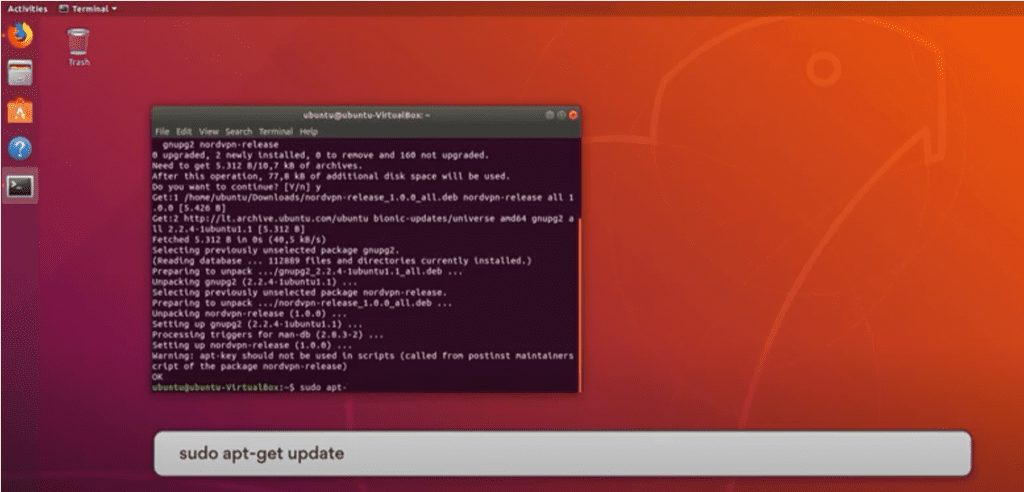Open the View menu in terminal

pos(208,131)
